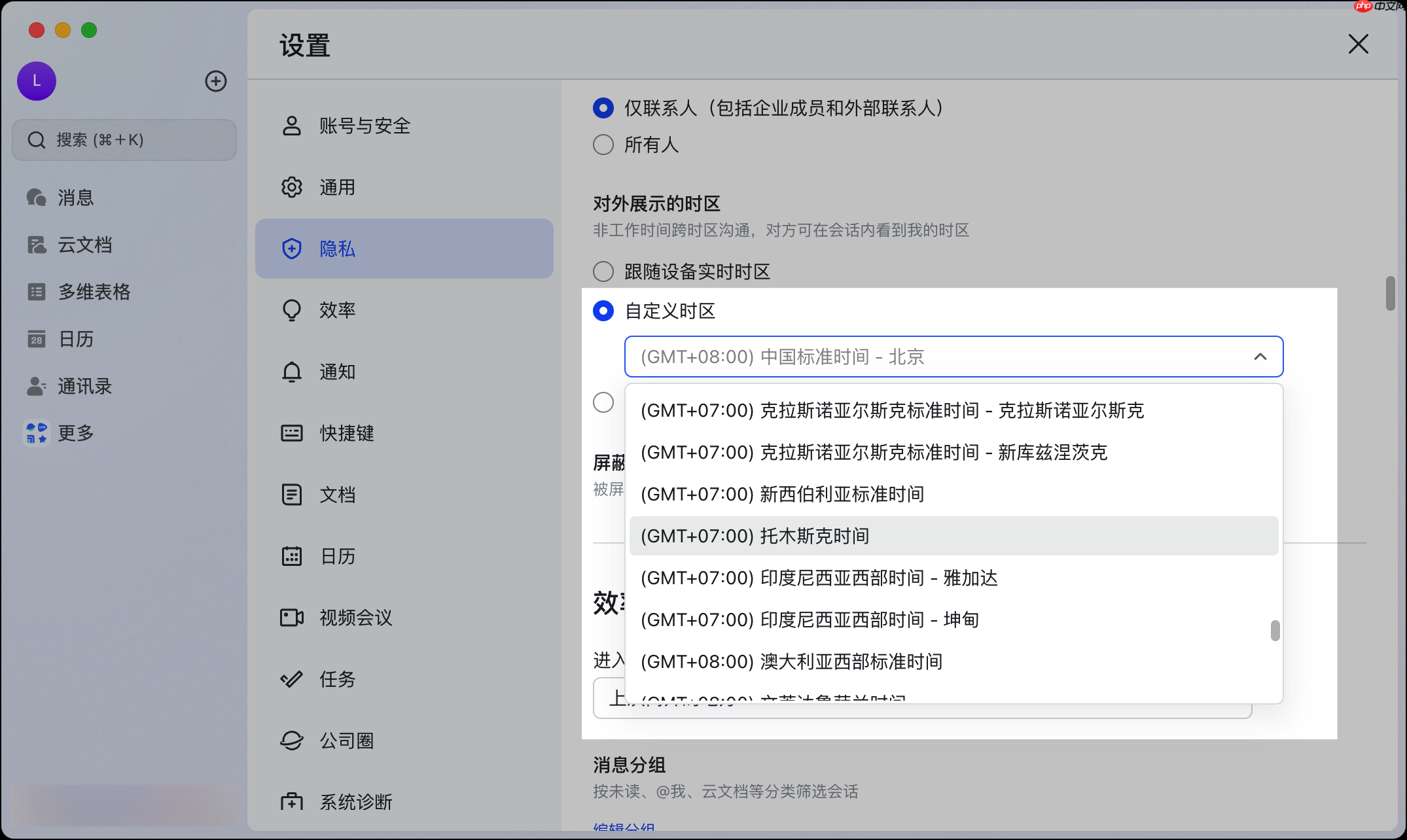Click the 日历 calendar icon in settings
1407x840 pixels.
[292, 556]
